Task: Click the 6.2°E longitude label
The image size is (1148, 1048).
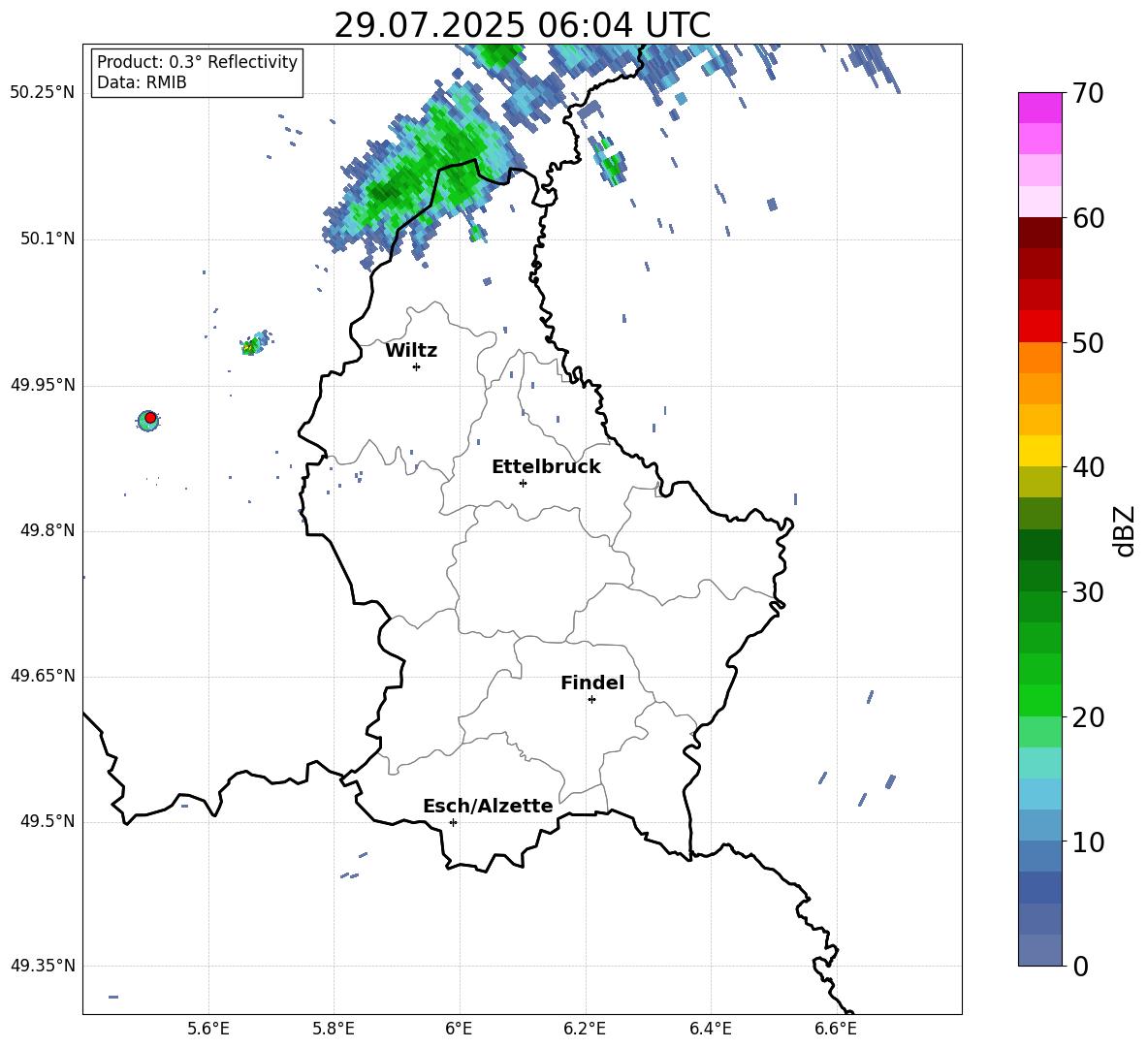Action: tap(585, 1029)
